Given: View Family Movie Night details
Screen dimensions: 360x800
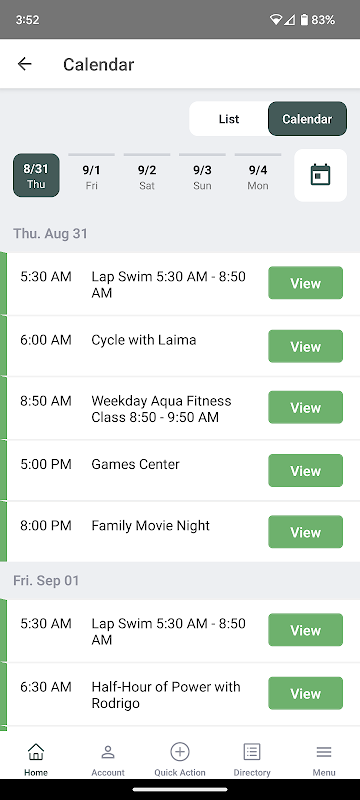Looking at the screenshot, I should 305,532.
